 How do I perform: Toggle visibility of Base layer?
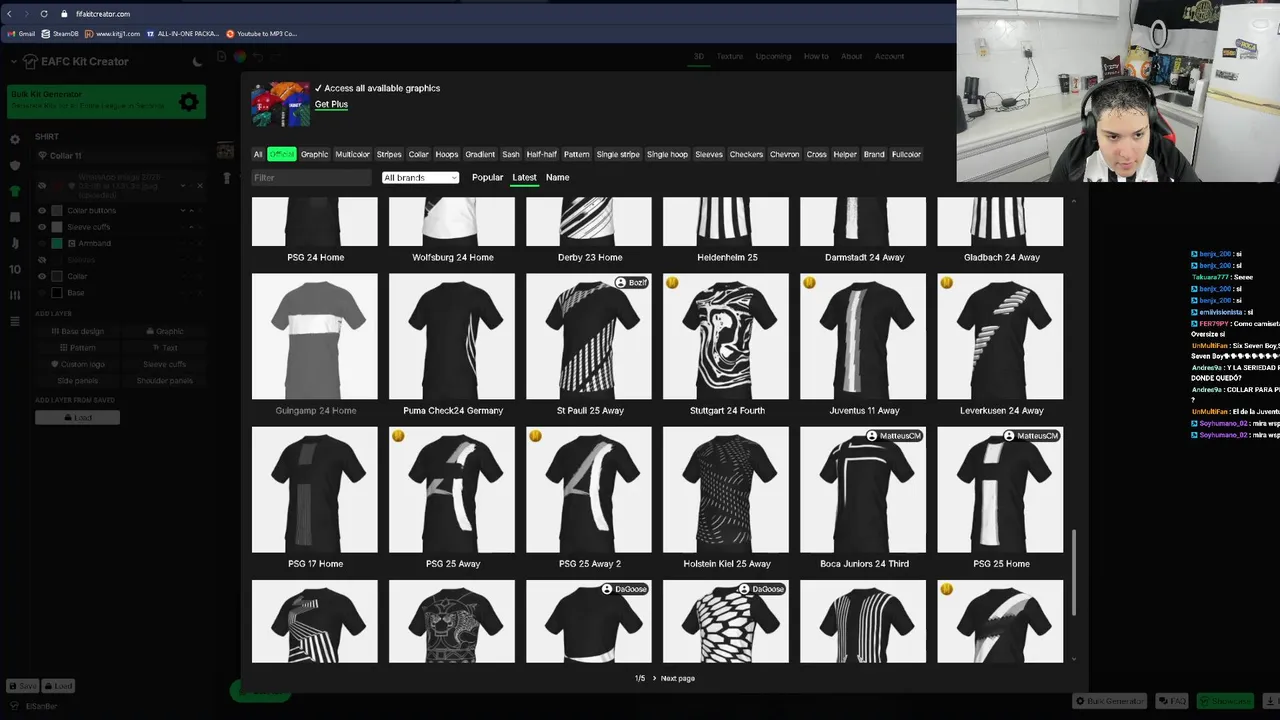tap(42, 293)
